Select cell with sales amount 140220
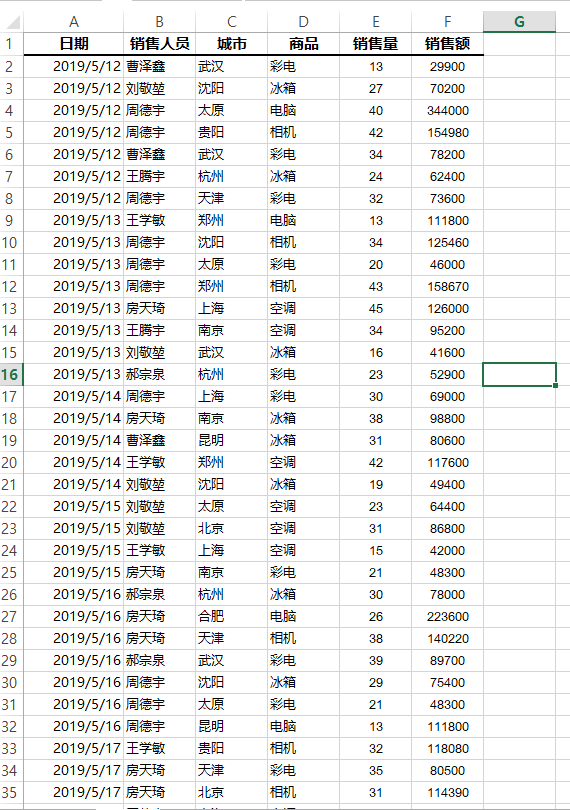570x810 pixels. [448, 638]
